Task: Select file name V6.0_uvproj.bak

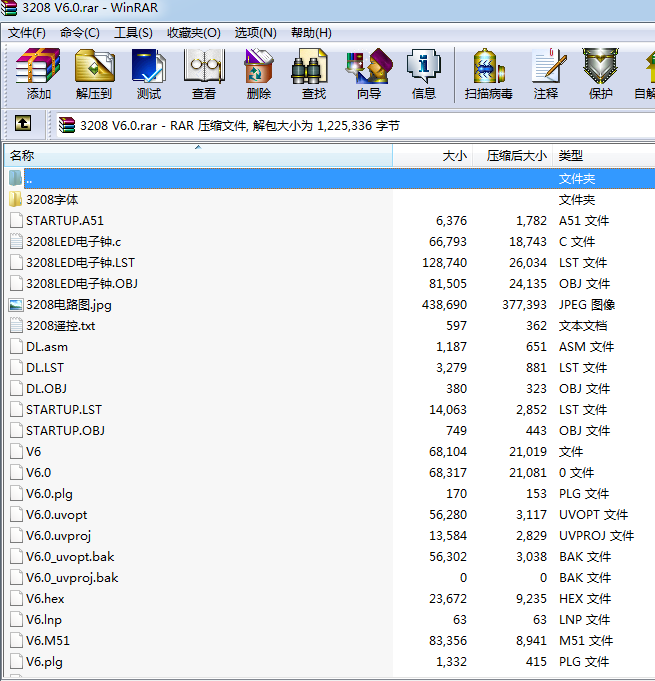Action: pyautogui.click(x=72, y=578)
